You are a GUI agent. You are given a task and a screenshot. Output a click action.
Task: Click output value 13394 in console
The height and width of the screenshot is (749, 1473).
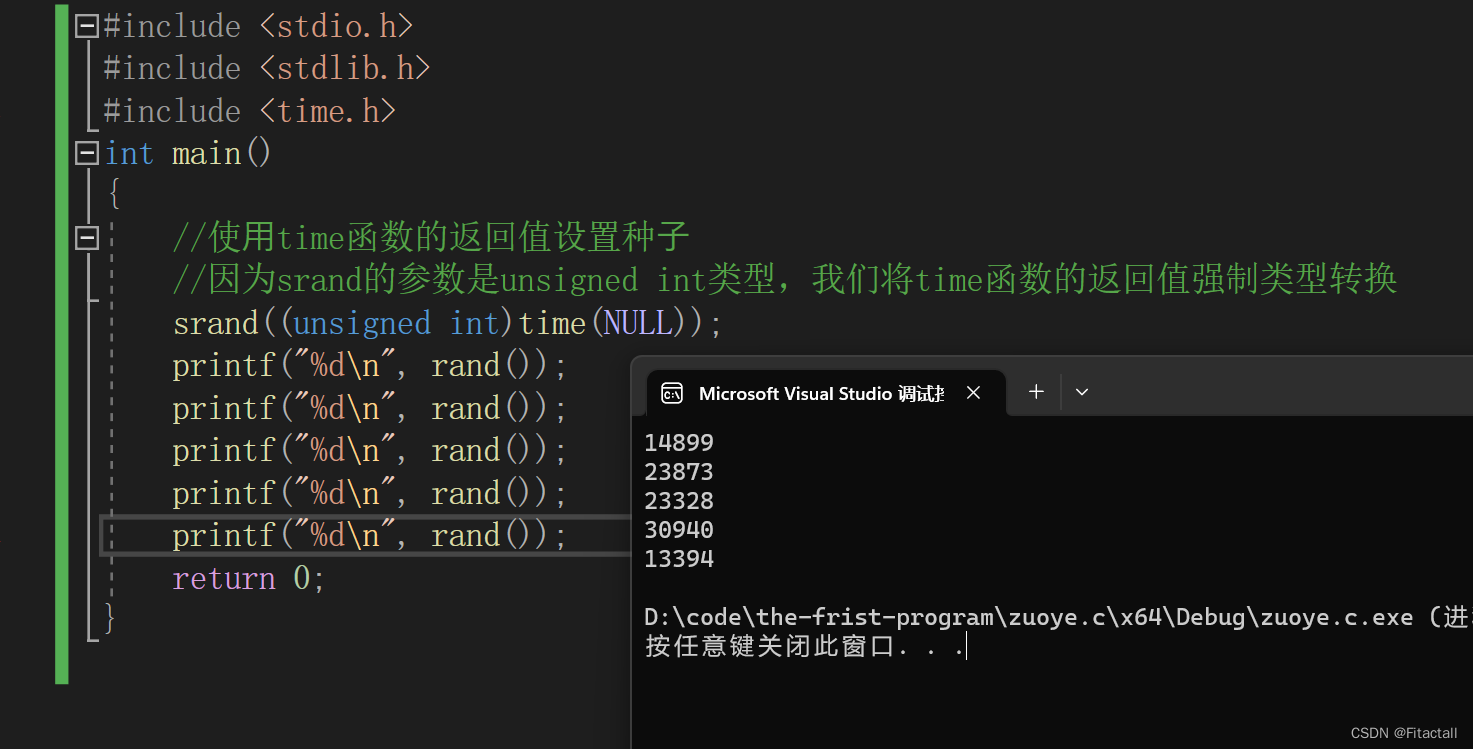click(679, 558)
